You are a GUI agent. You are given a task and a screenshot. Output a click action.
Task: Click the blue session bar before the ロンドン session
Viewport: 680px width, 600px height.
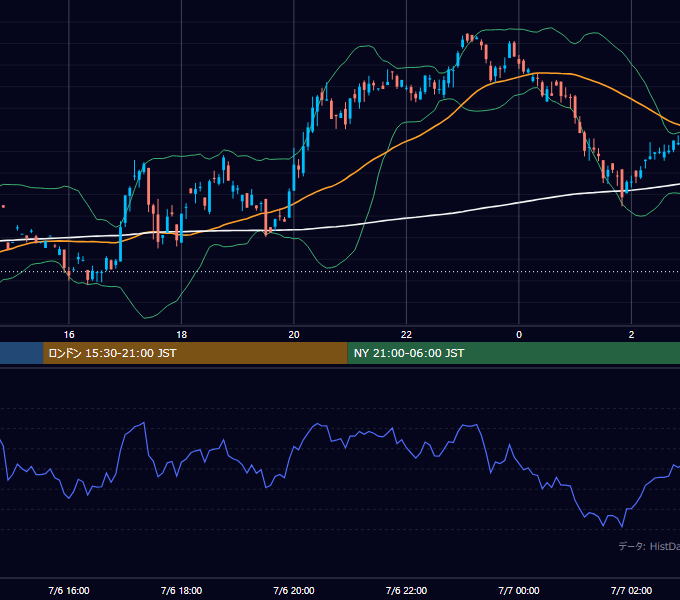(21, 353)
